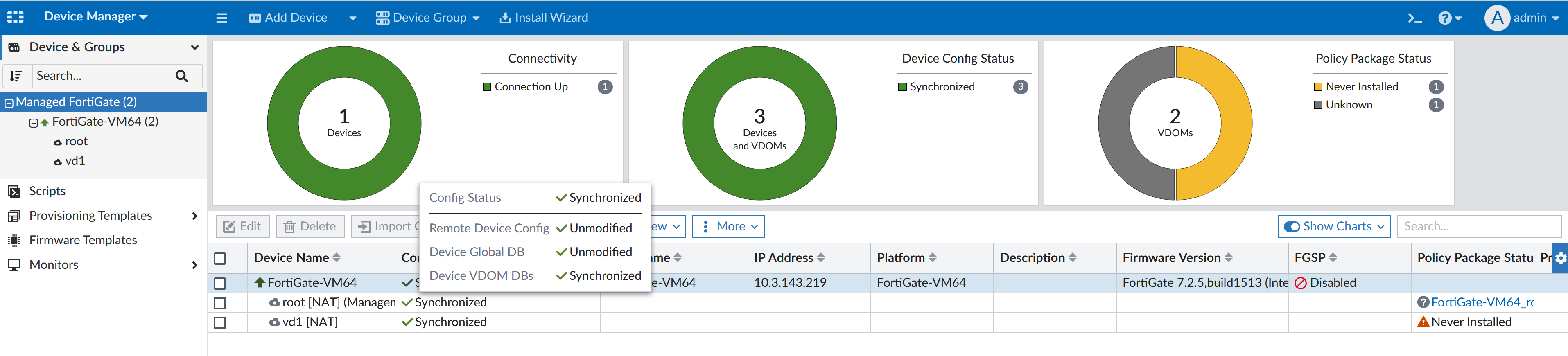Check the FortiGate-VM64 row checkbox
The width and height of the screenshot is (1568, 356).
pyautogui.click(x=220, y=283)
